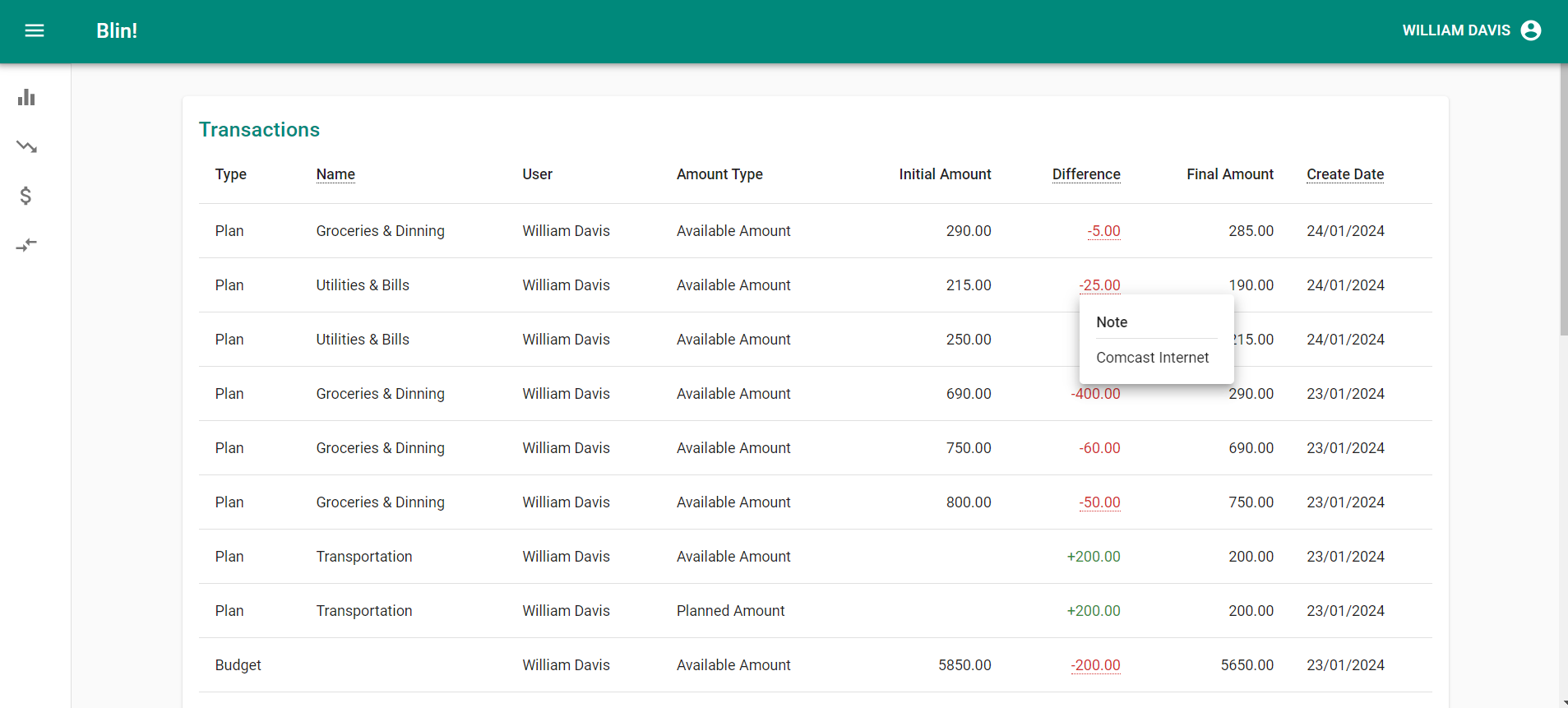Sort transactions by Name column
Viewport: 1568px width, 708px height.
pyautogui.click(x=335, y=174)
